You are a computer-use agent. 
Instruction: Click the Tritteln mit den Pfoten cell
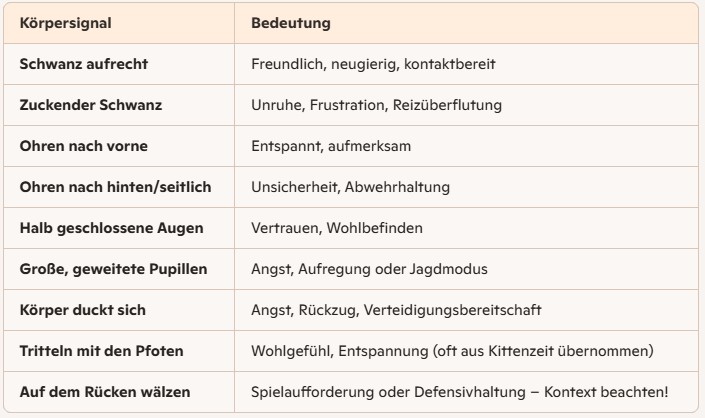[x=119, y=351]
